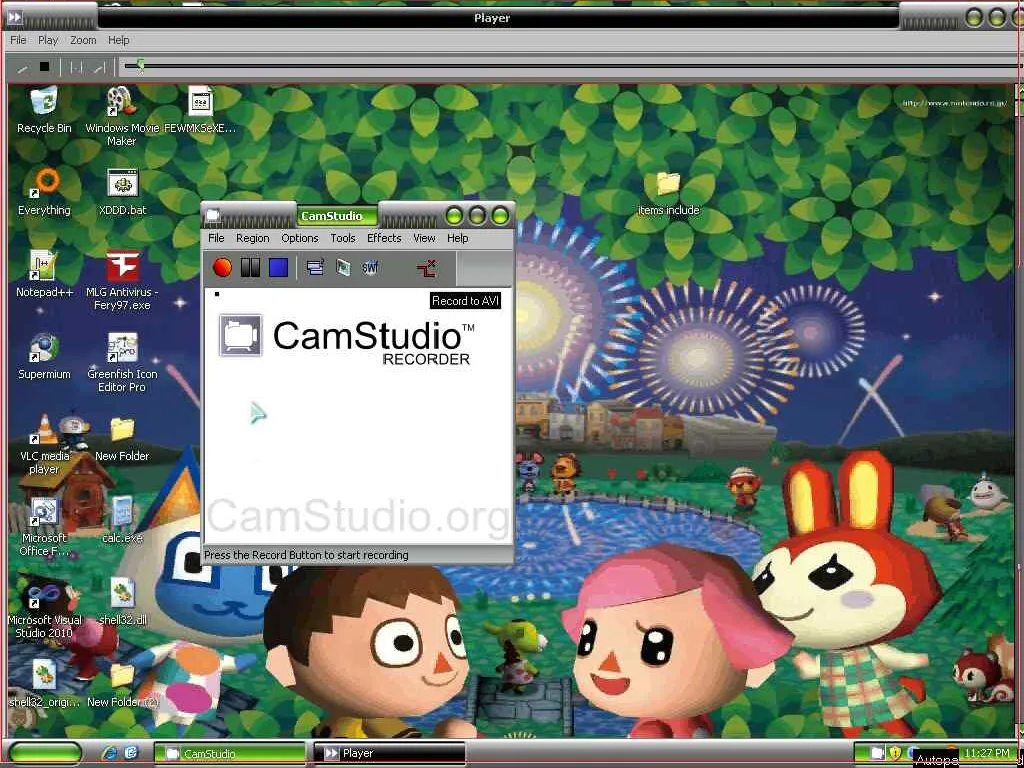Image resolution: width=1024 pixels, height=768 pixels.
Task: Select the Recycle Bin desktop icon
Action: point(44,110)
